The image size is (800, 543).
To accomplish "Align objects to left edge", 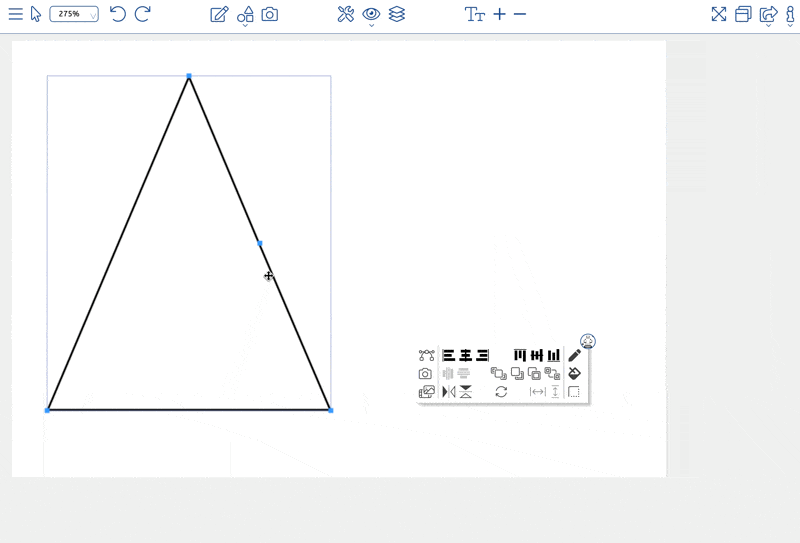I will [x=448, y=355].
